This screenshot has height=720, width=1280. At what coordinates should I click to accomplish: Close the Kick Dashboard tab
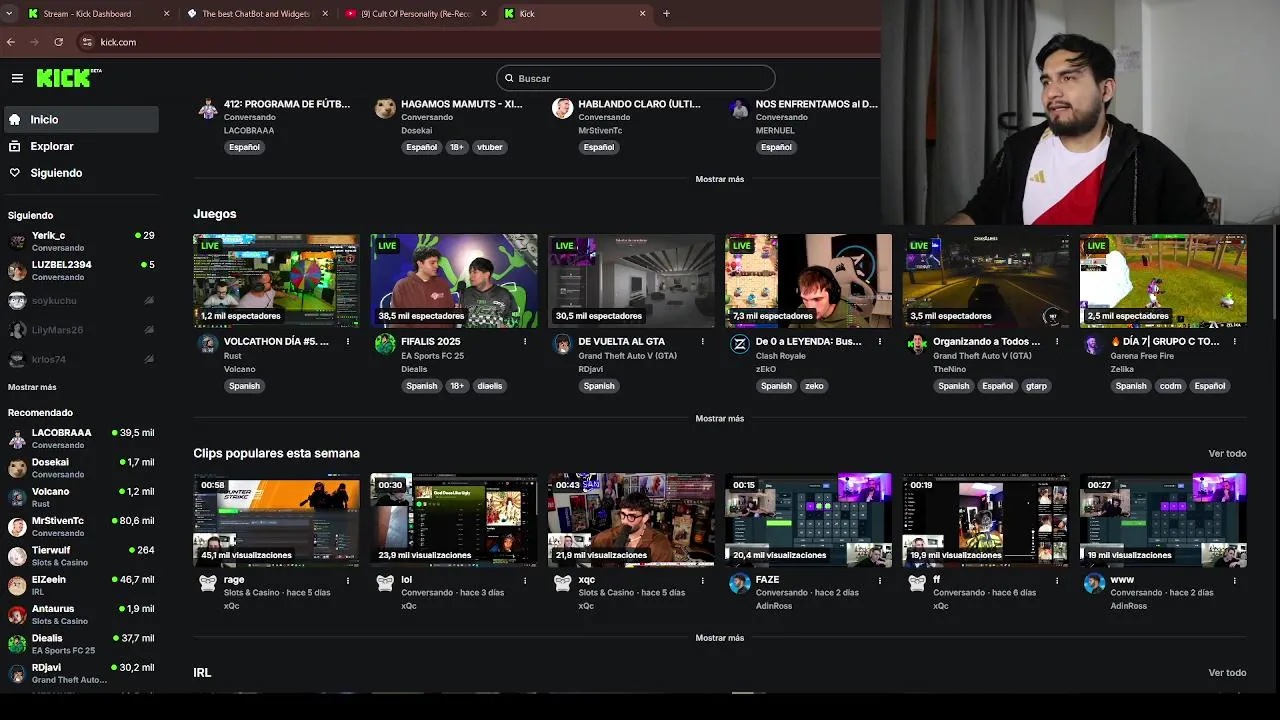165,14
